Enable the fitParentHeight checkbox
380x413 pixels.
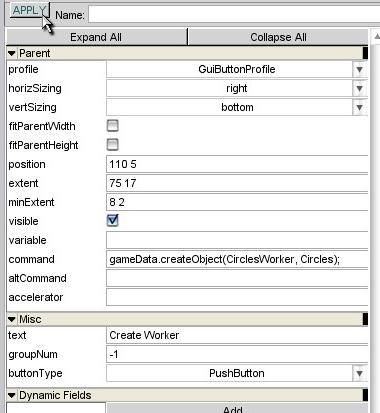(x=113, y=145)
